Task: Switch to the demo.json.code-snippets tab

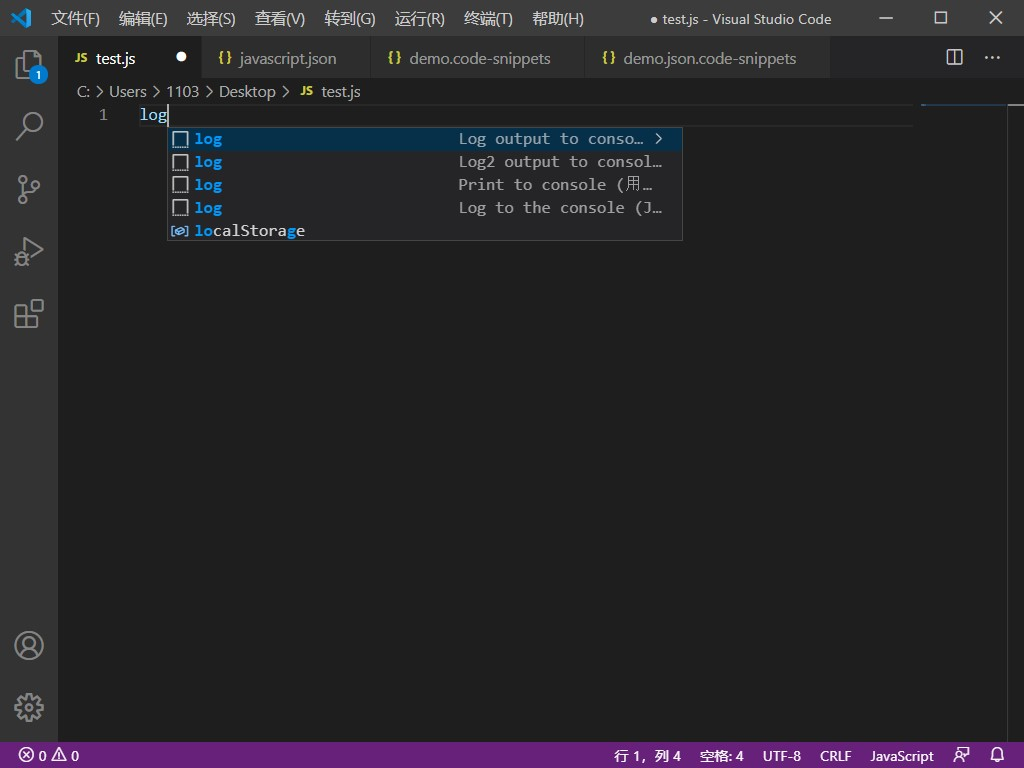Action: [x=708, y=58]
